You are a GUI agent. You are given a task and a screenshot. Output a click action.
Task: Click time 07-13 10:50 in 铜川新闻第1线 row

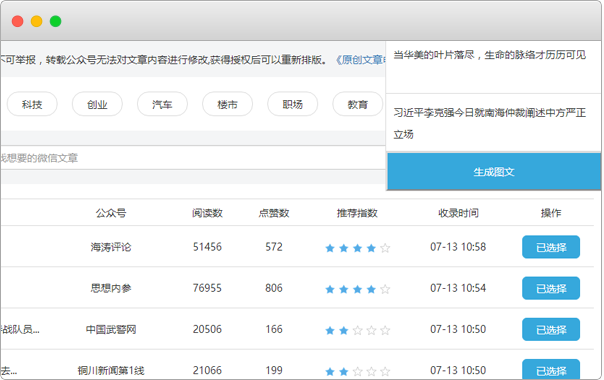[x=458, y=370]
